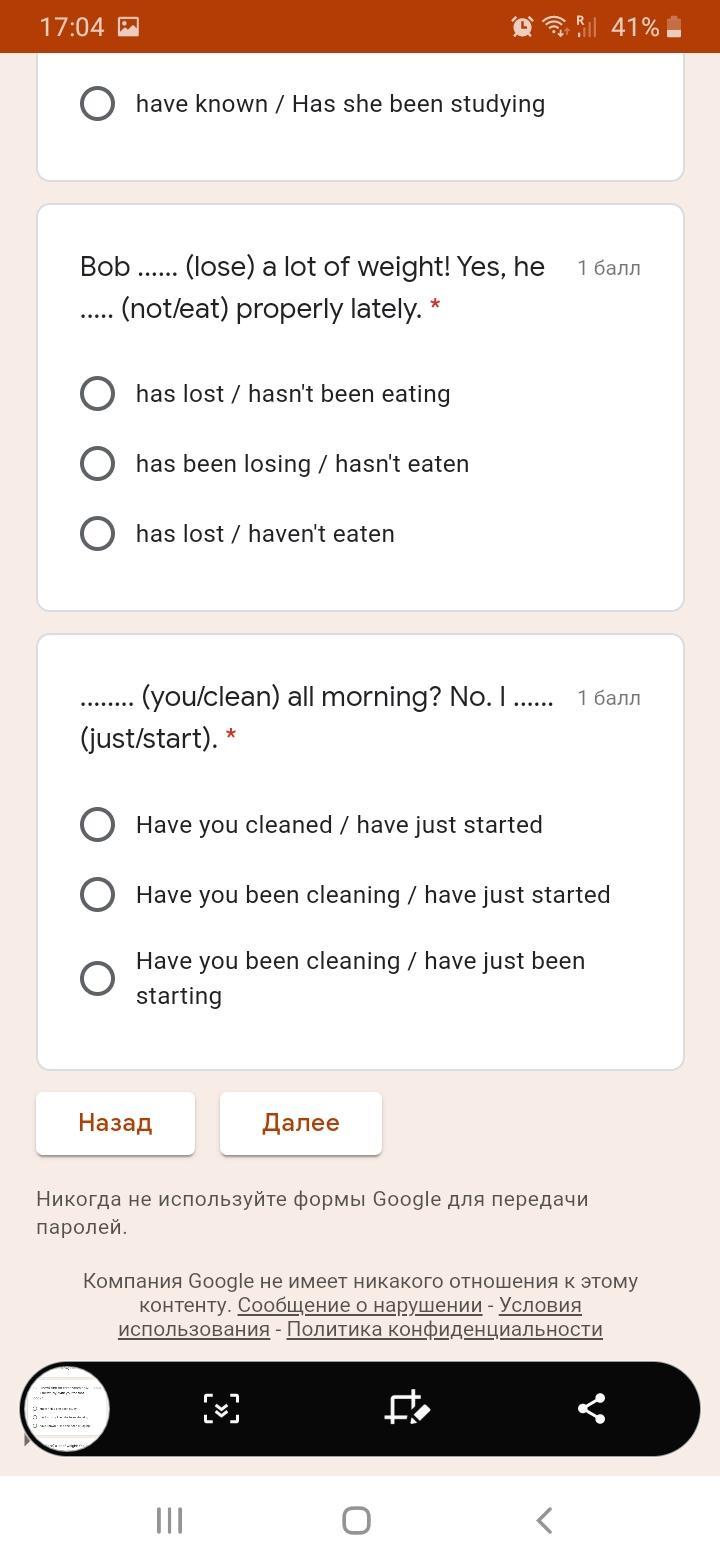The height and width of the screenshot is (1560, 720).
Task: Open the Политика конфиденциальности link
Action: click(x=444, y=1329)
